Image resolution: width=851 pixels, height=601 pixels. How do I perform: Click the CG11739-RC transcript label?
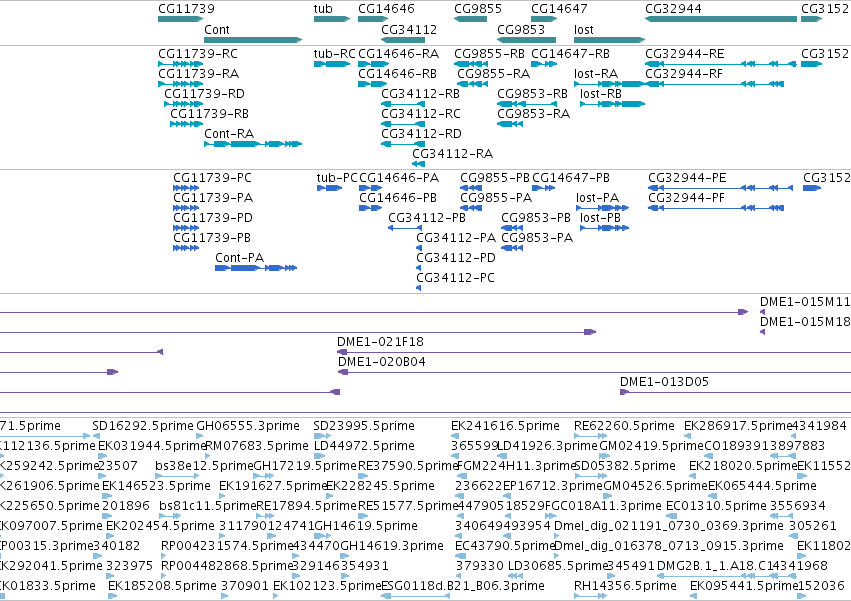point(198,54)
